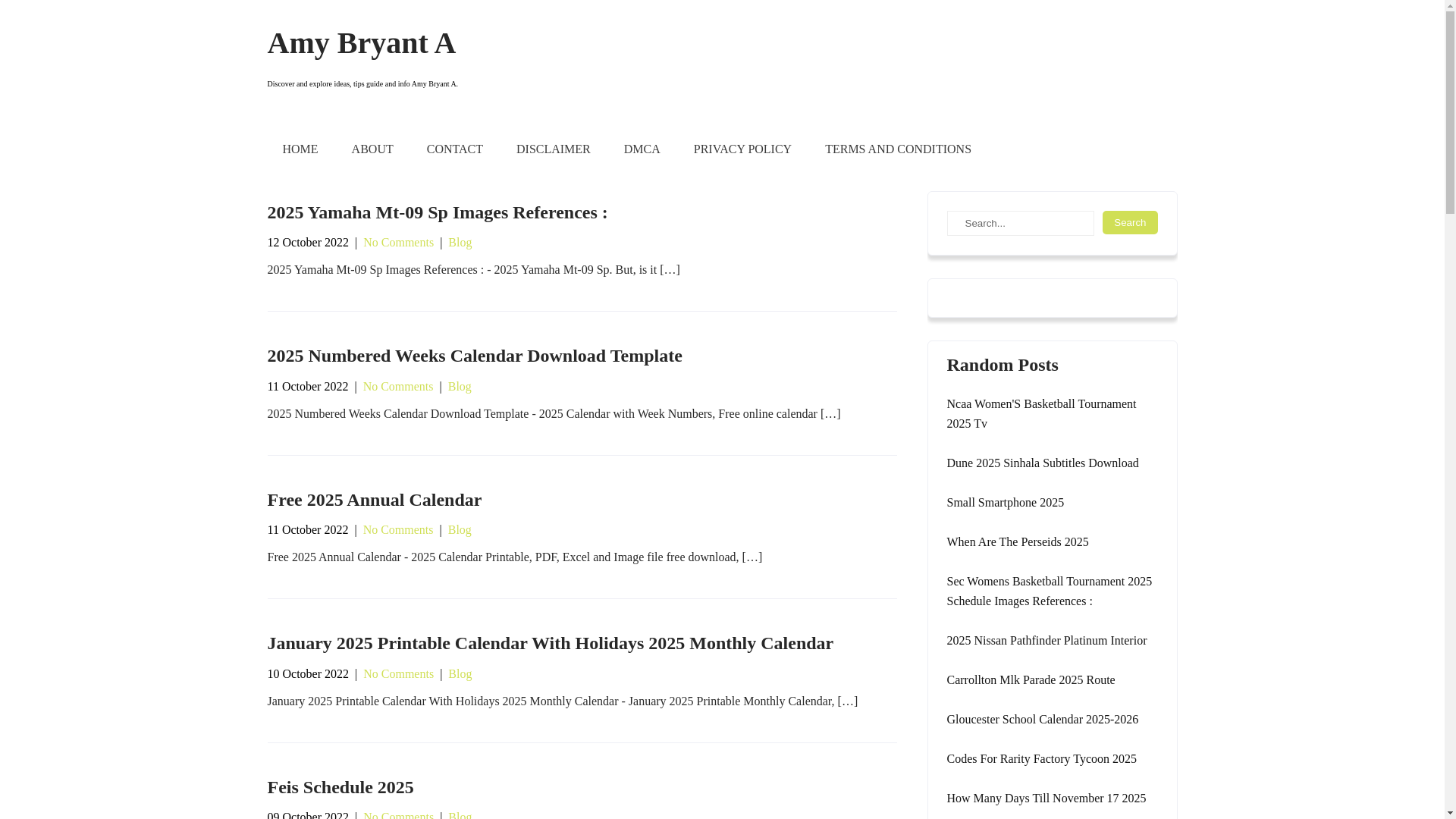Open the ABOUT page
Viewport: 1456px width, 819px height.
372,149
